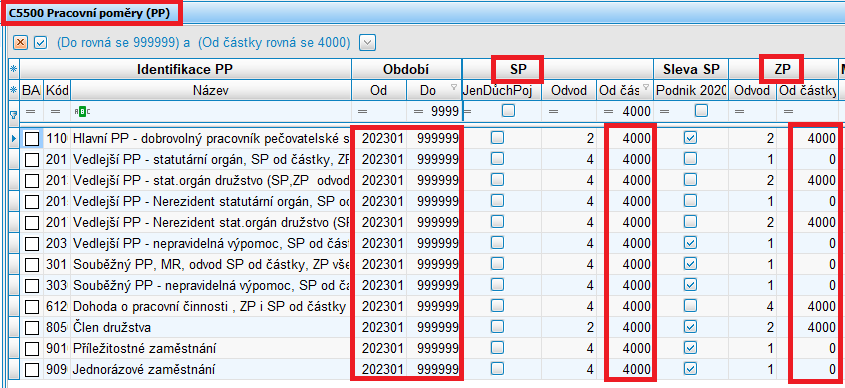Uncheck Podnik 2020 in Jednorázové zaměstnání row
Screen dimensions: 845x388
tap(690, 369)
